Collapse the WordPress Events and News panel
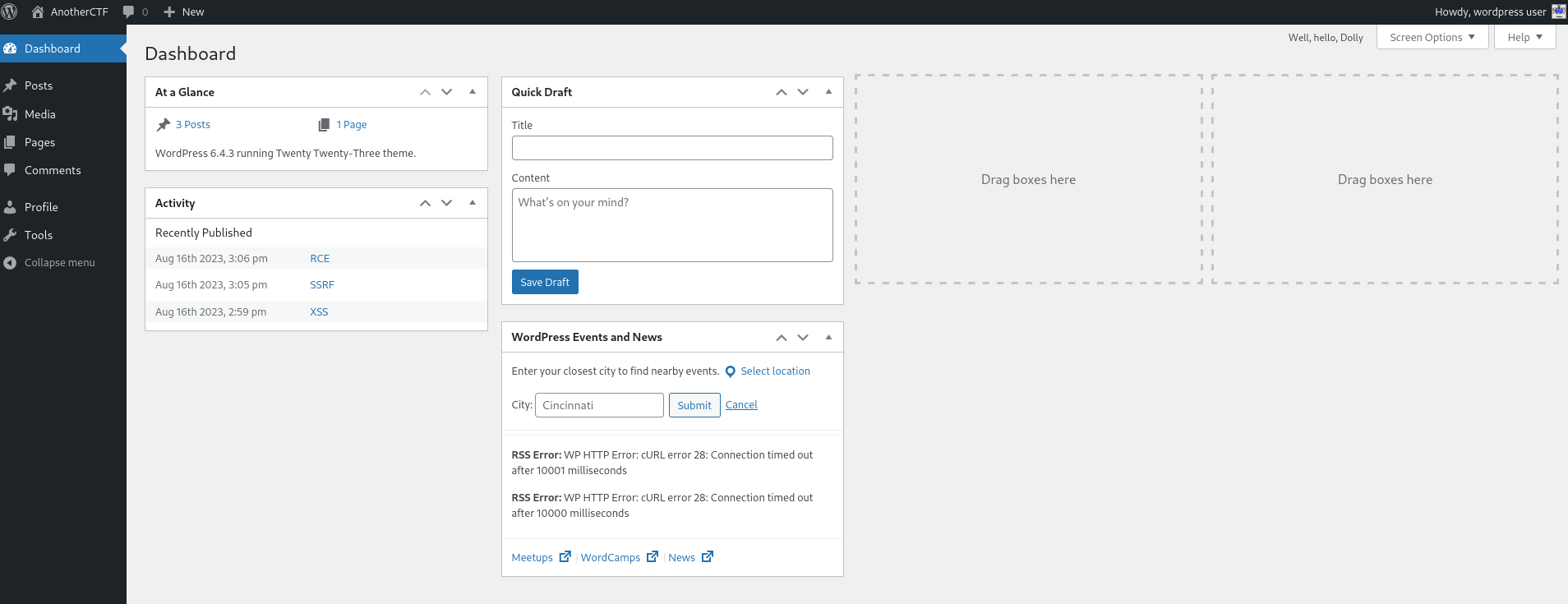Image resolution: width=1568 pixels, height=604 pixels. pyautogui.click(x=828, y=337)
